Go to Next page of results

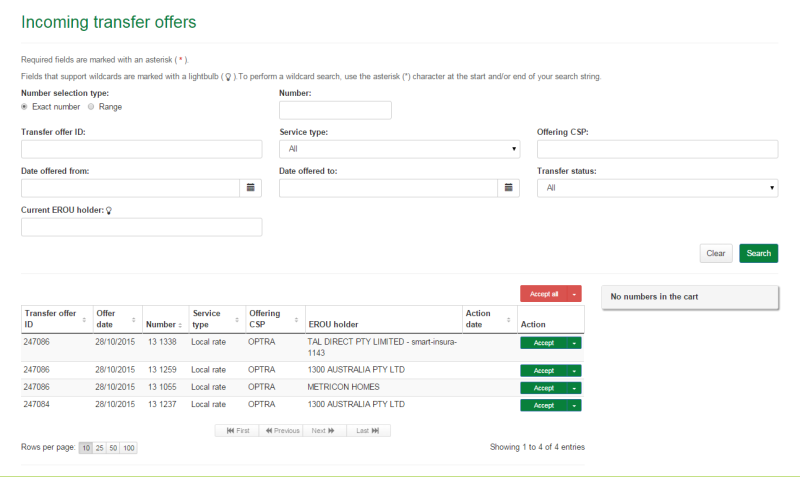[x=324, y=431]
